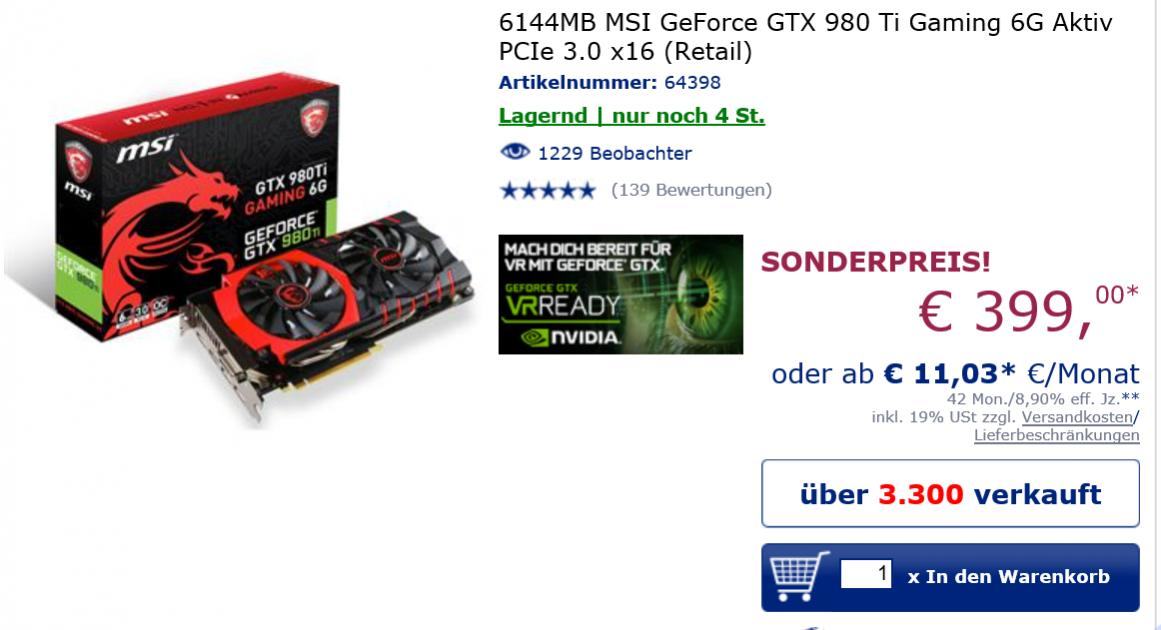Click Artikelnummer 64398 text
The height and width of the screenshot is (630, 1161).
609,82
